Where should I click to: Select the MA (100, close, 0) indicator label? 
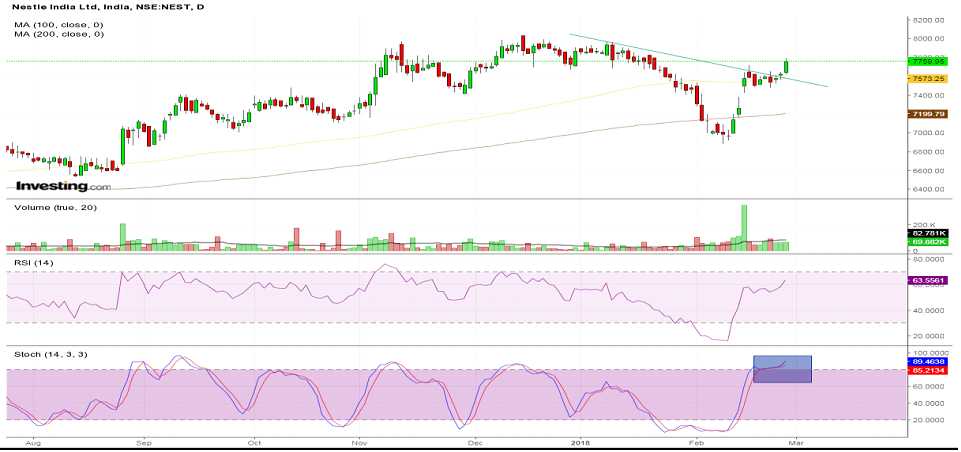pyautogui.click(x=59, y=25)
